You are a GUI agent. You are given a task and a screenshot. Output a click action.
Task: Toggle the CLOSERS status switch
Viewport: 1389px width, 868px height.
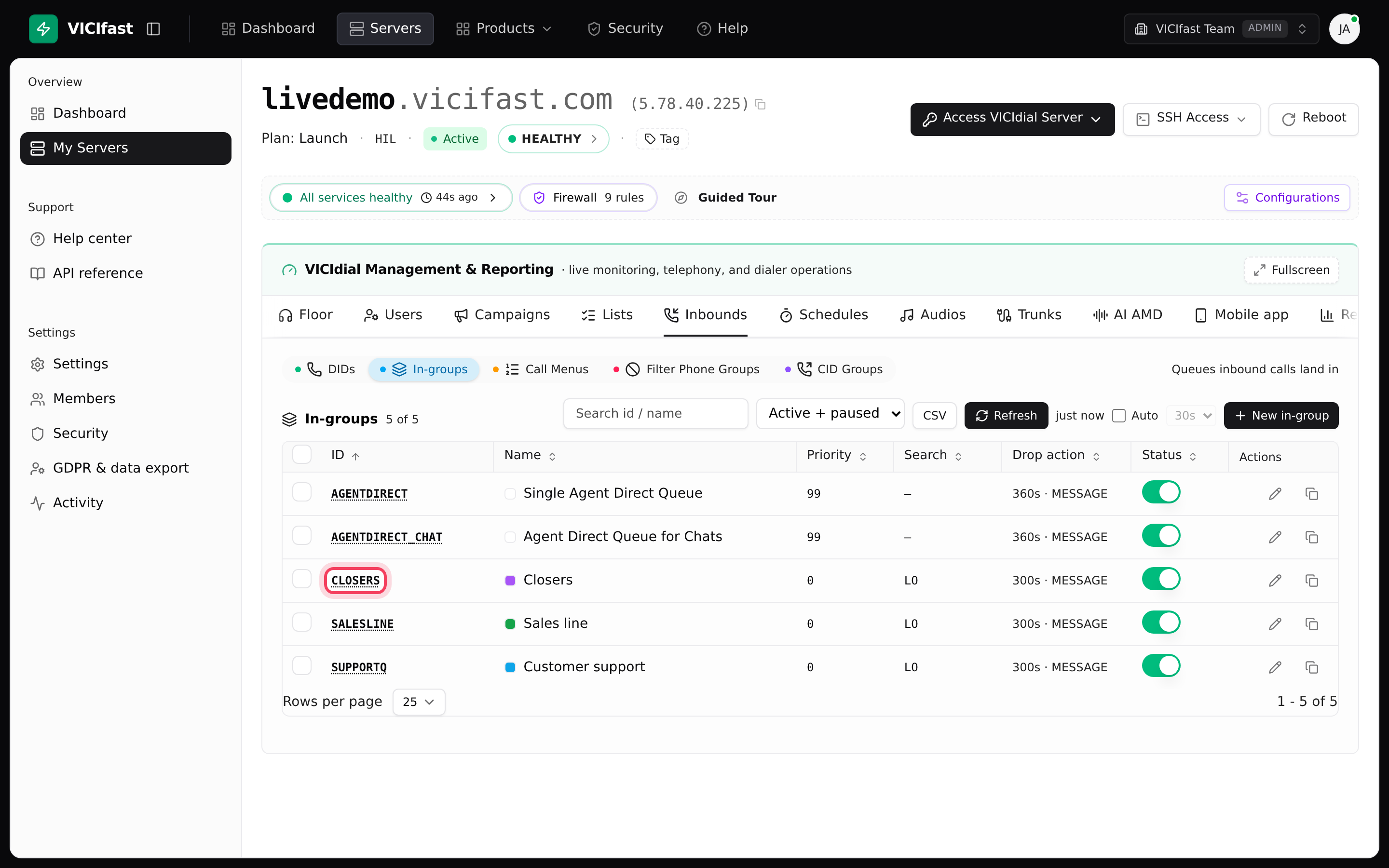(1160, 579)
